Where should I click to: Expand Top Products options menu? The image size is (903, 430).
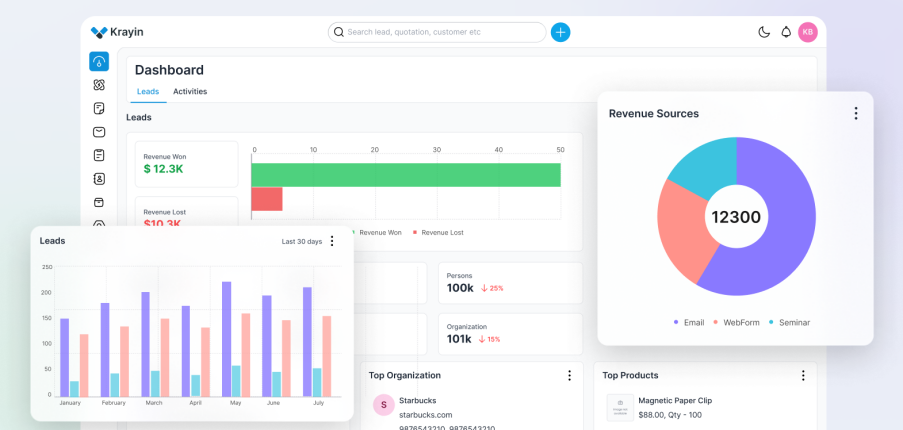(802, 375)
